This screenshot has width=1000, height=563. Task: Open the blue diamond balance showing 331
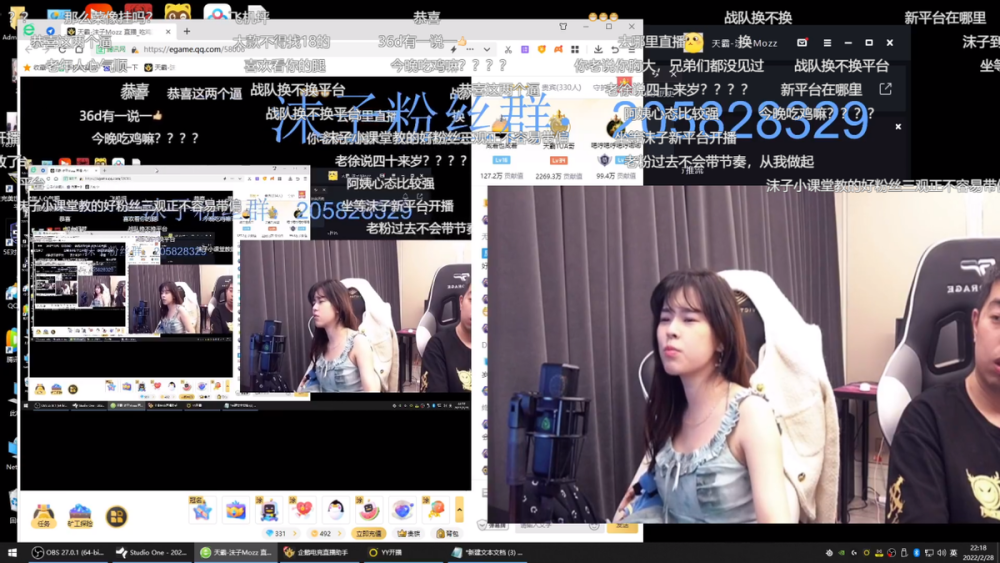click(281, 534)
